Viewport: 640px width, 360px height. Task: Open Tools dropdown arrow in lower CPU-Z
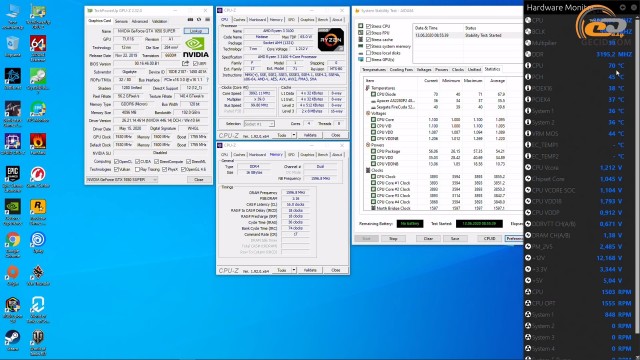pos(294,270)
